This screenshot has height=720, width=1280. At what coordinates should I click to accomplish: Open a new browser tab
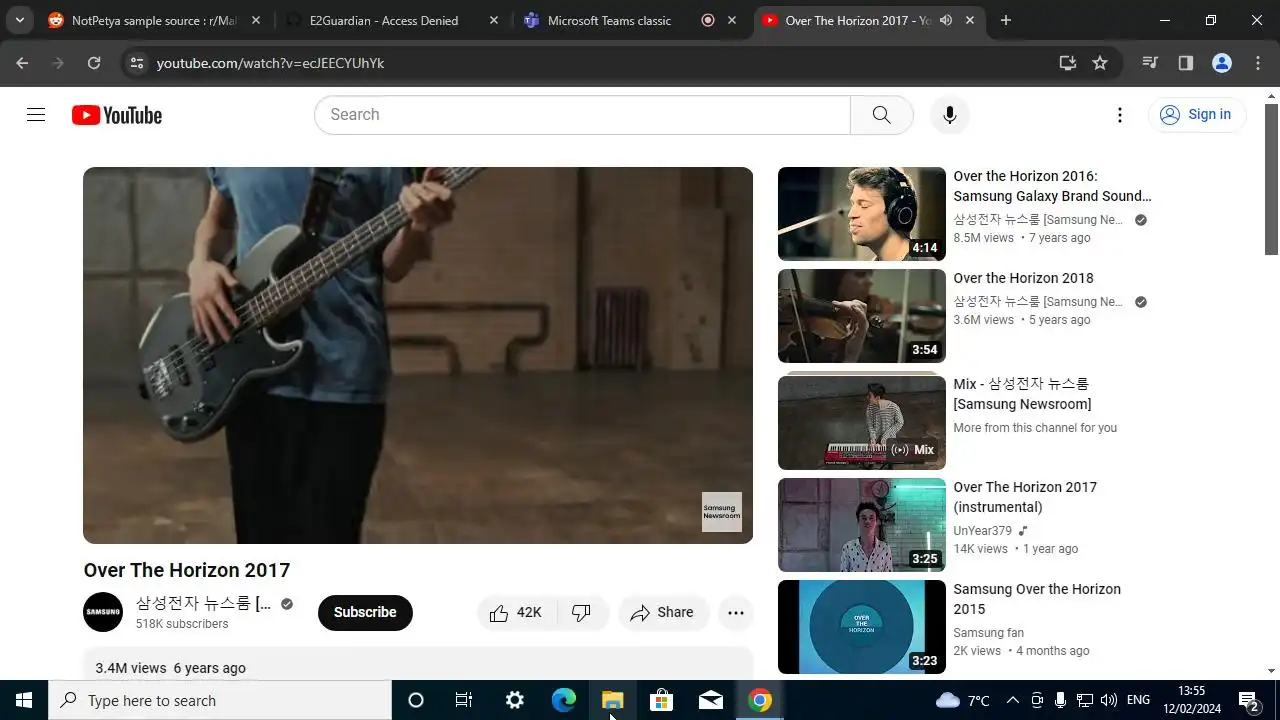pos(1006,20)
